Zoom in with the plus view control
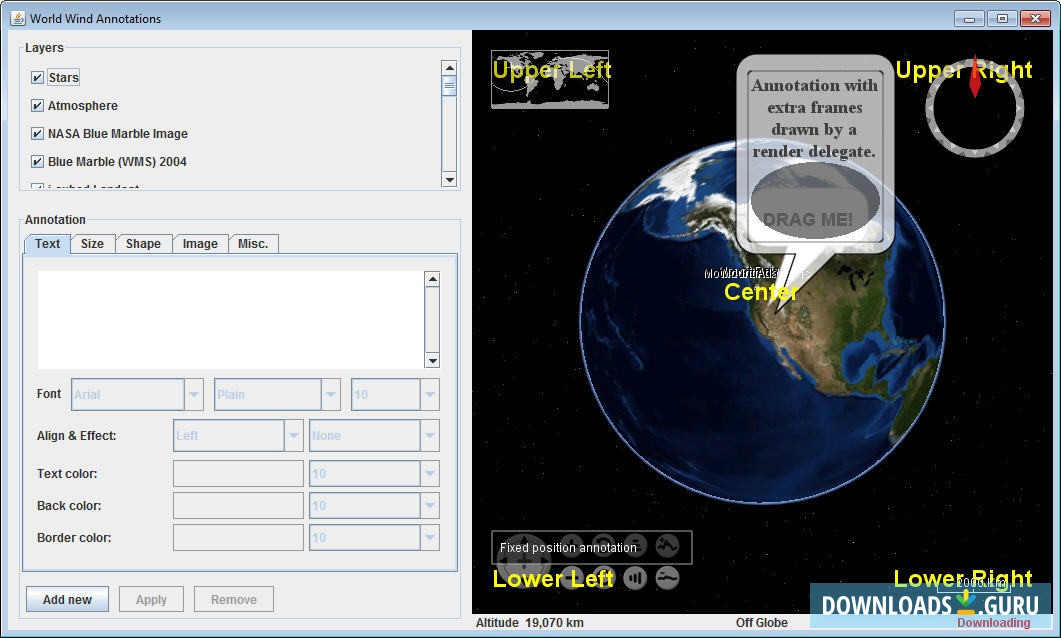The image size is (1061, 638). tap(571, 546)
